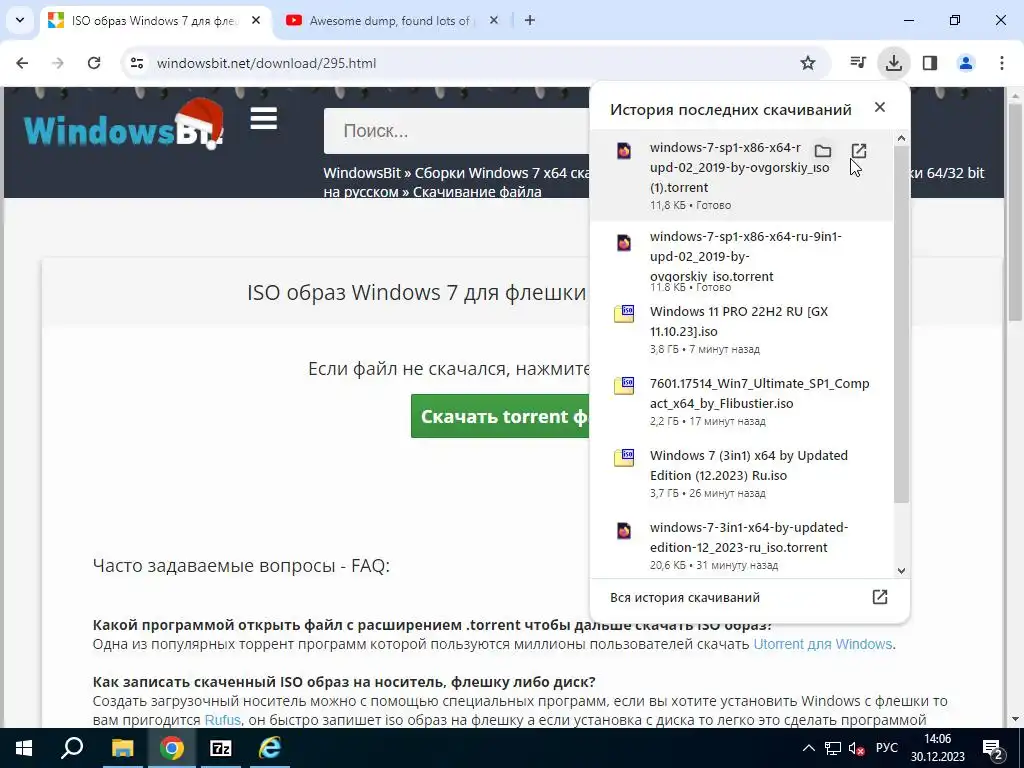Viewport: 1024px width, 768px height.
Task: Open the 7601.17514_Win7_Ultimate_SP1 ISO entry
Action: pos(741,400)
